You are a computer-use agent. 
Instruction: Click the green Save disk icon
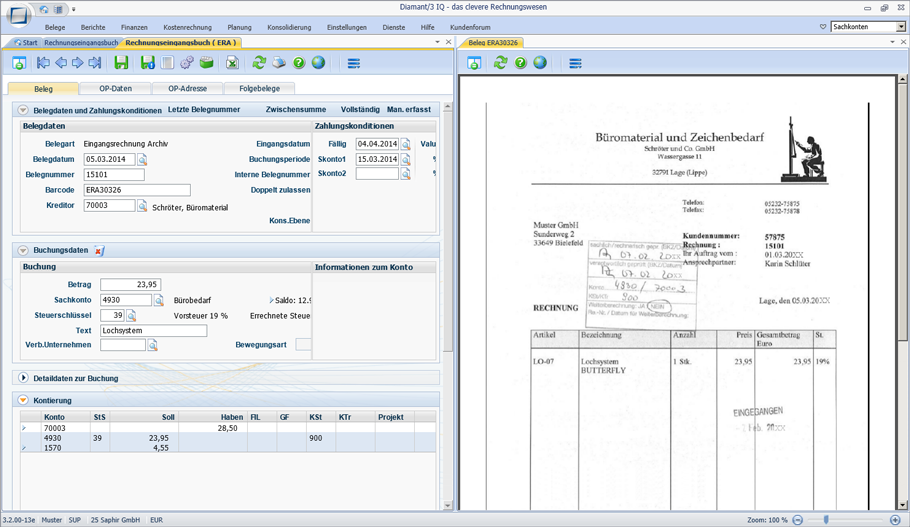(121, 63)
